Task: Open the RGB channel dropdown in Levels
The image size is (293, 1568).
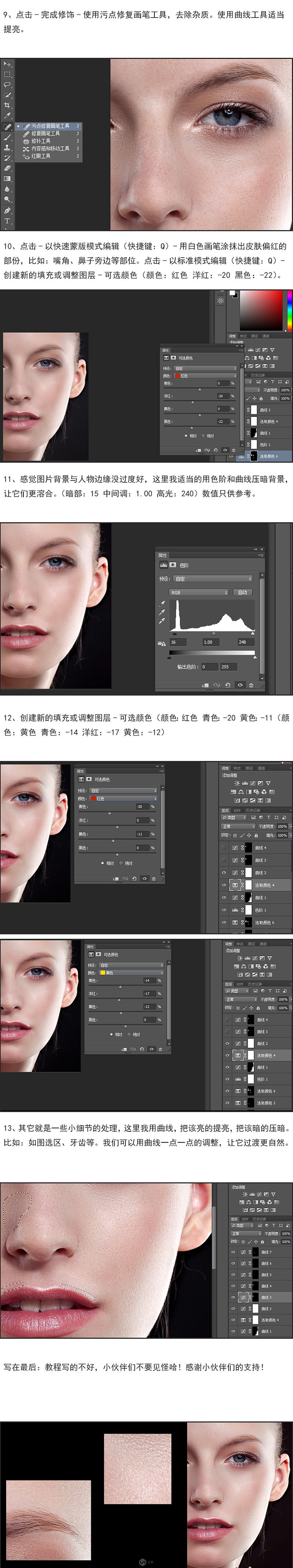Action: click(199, 592)
